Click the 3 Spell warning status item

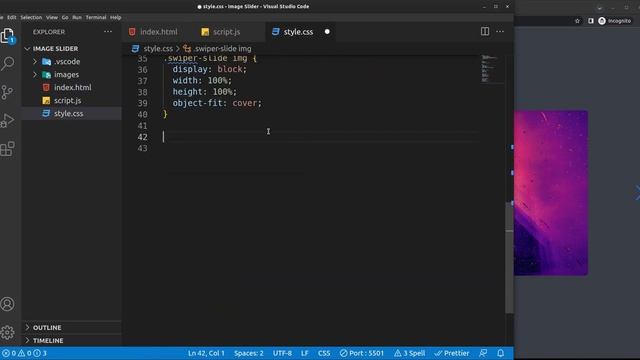pyautogui.click(x=409, y=353)
